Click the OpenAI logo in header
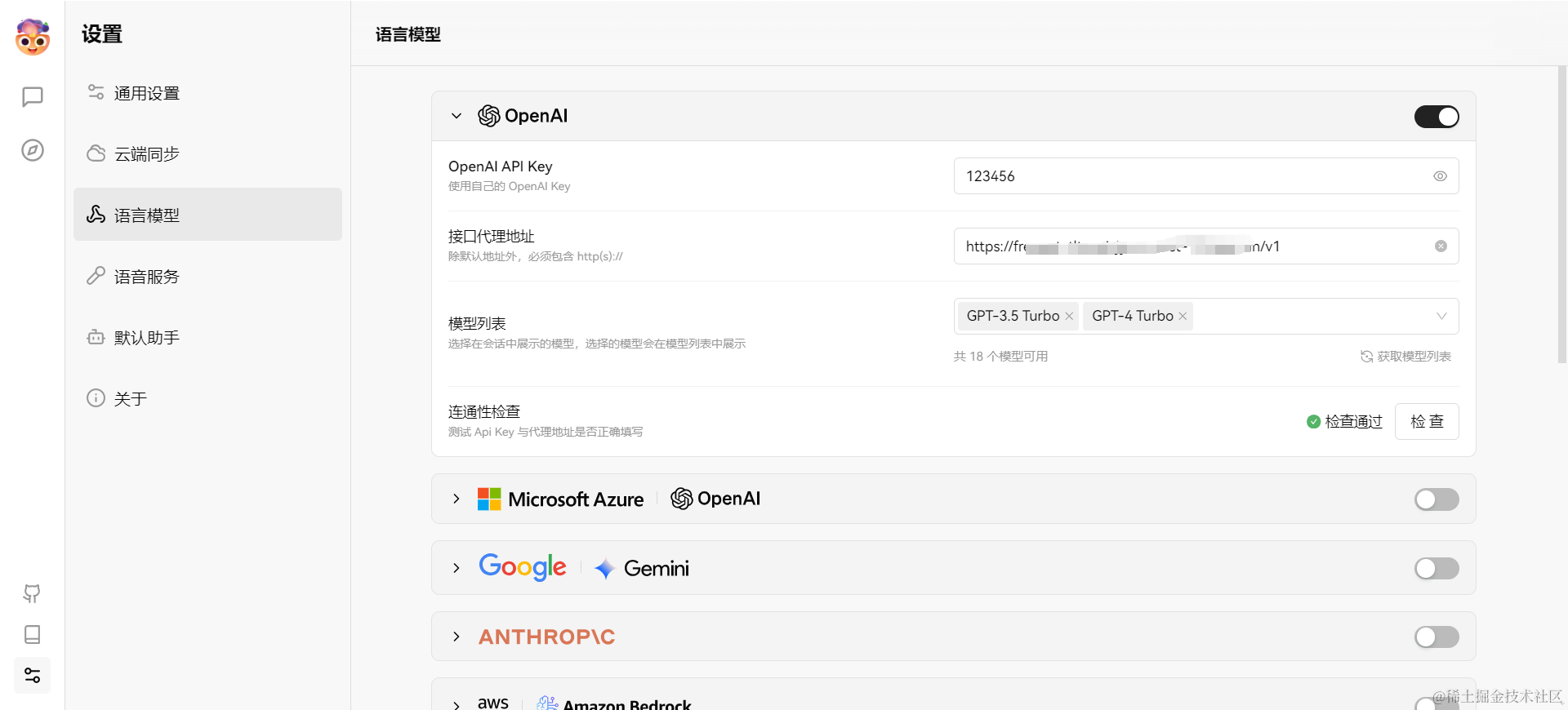Image resolution: width=1568 pixels, height=710 pixels. coord(523,116)
